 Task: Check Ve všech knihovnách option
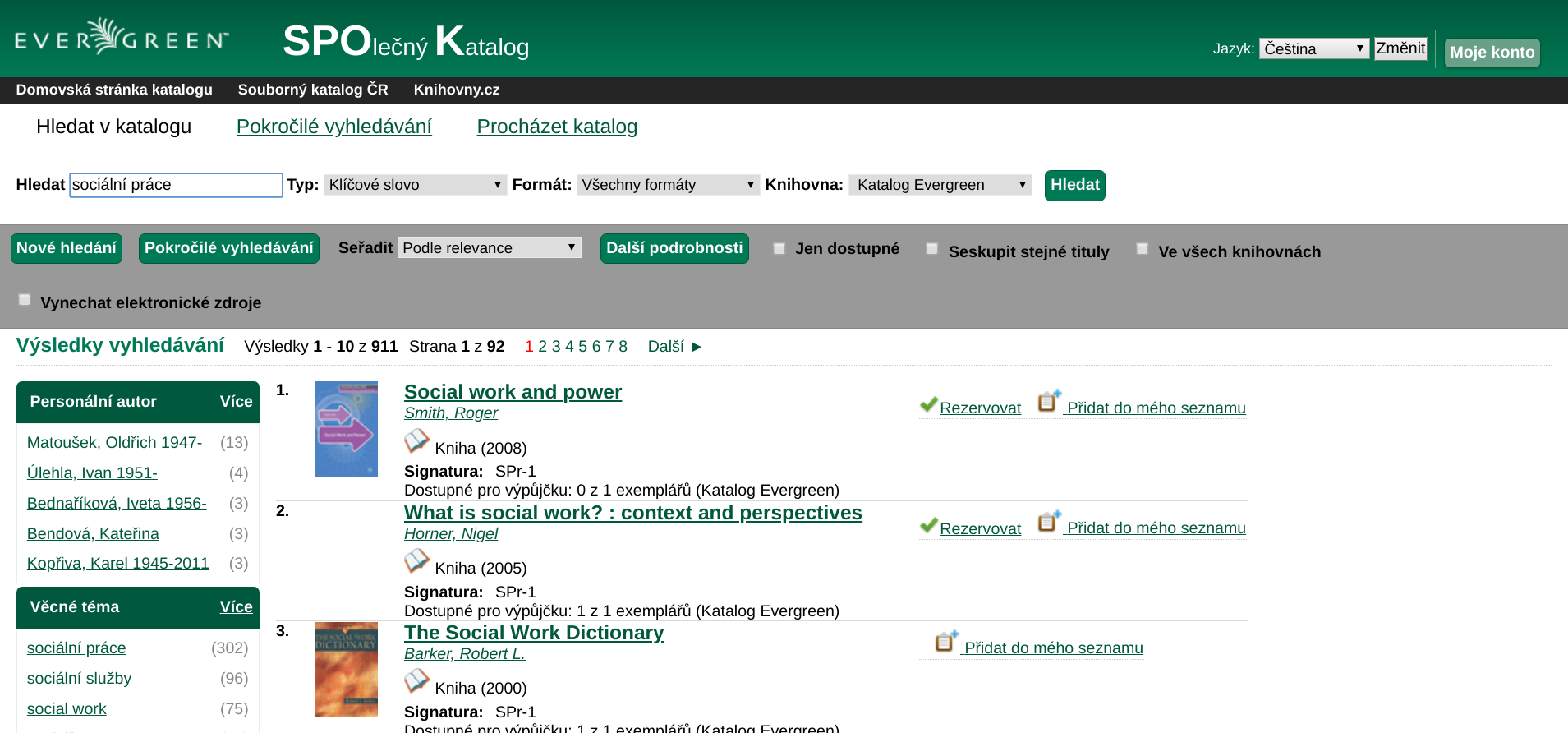click(x=1143, y=248)
